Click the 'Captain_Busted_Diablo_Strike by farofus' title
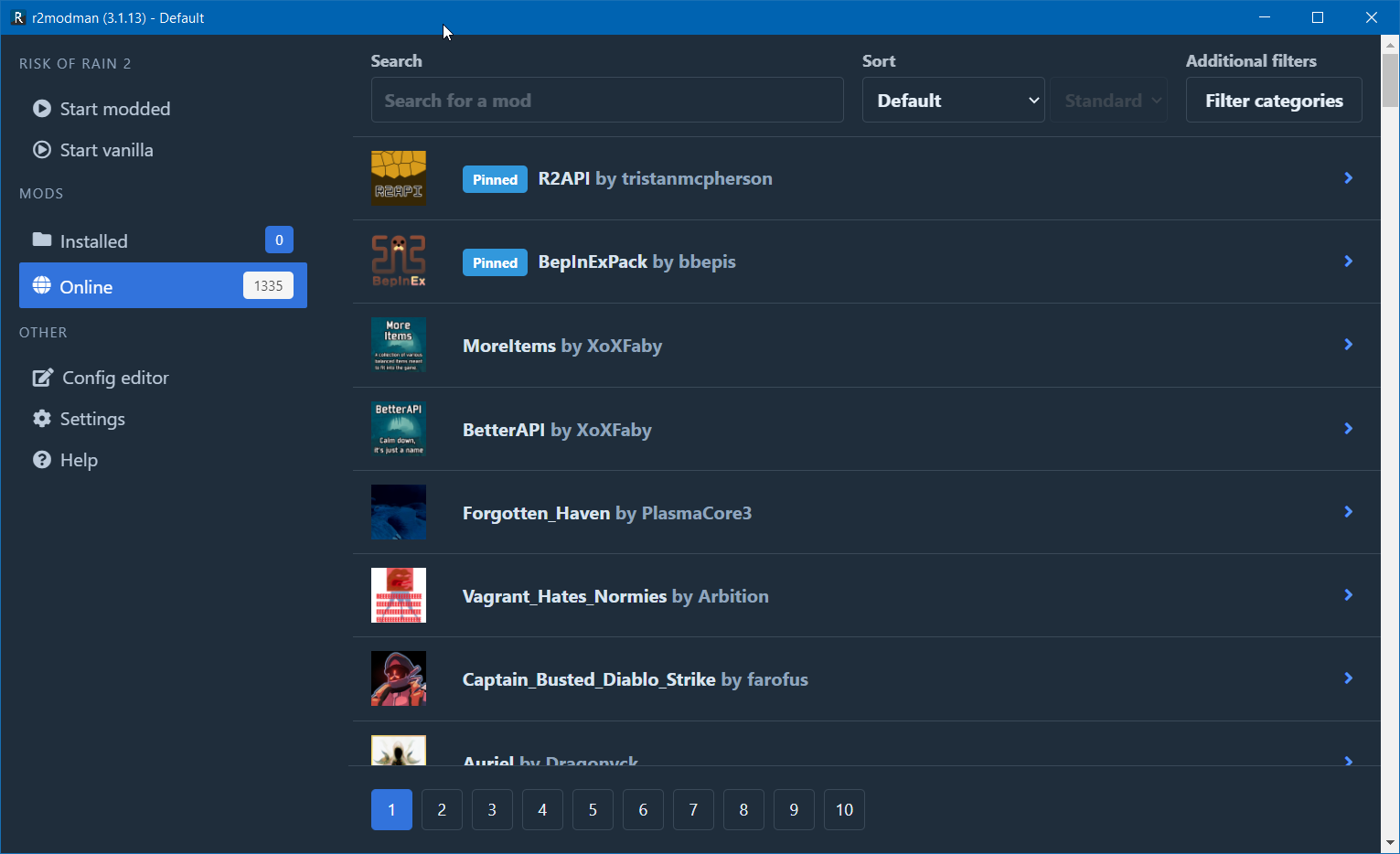This screenshot has width=1400, height=854. pos(636,679)
